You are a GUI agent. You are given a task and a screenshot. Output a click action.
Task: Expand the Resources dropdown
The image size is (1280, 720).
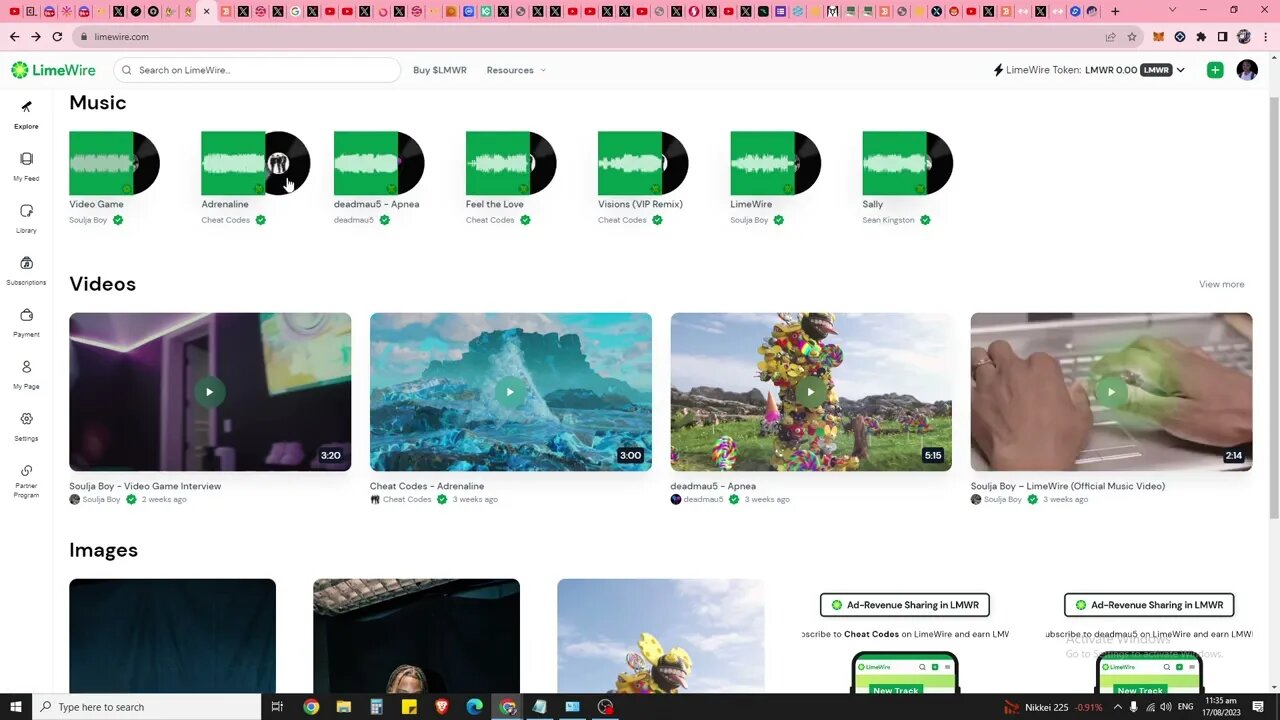coord(543,70)
